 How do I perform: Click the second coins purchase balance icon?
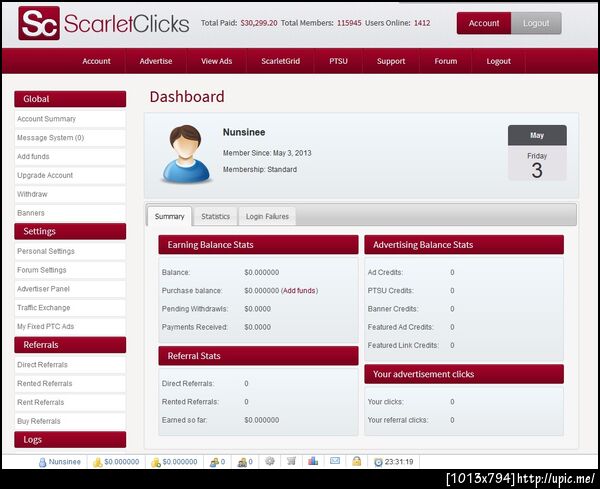(156, 462)
